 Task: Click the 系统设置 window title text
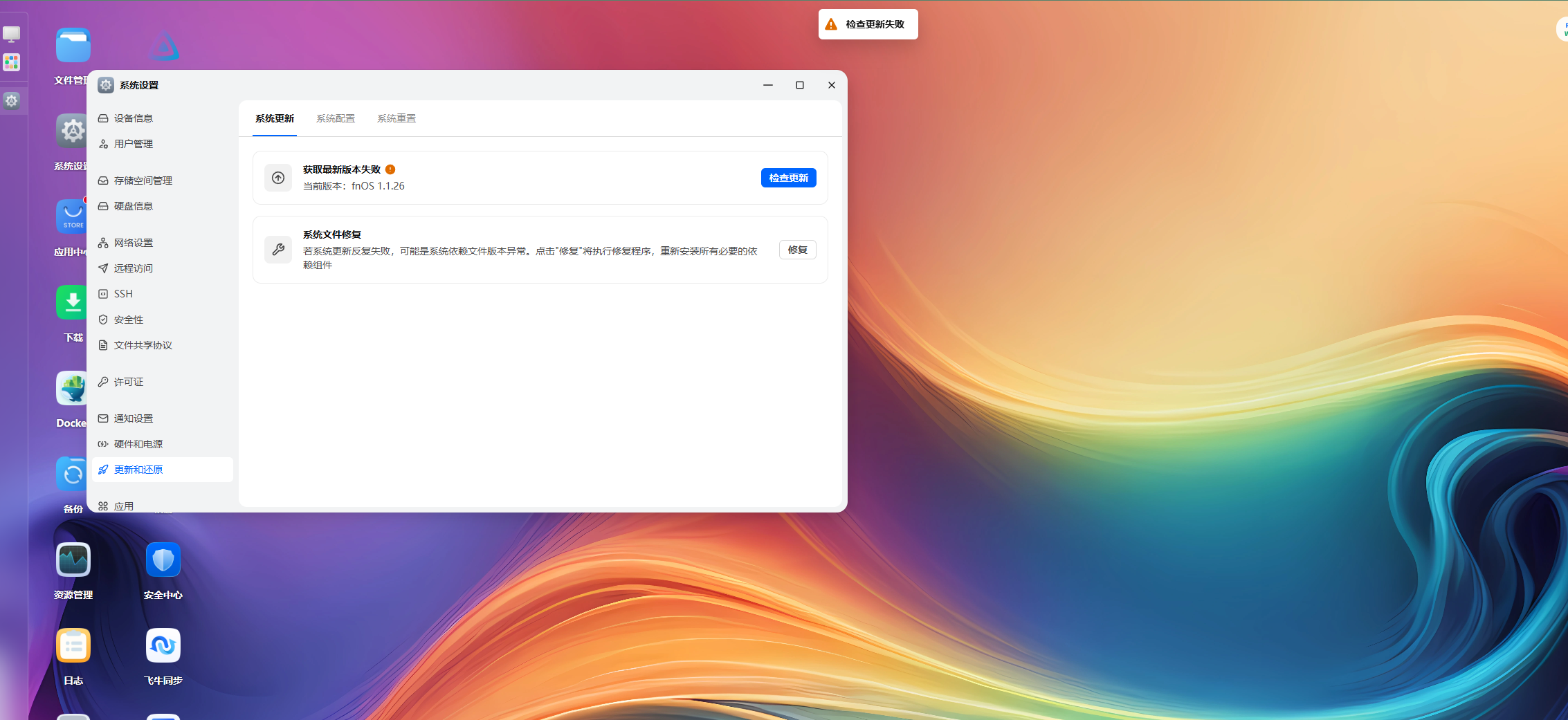pos(139,85)
